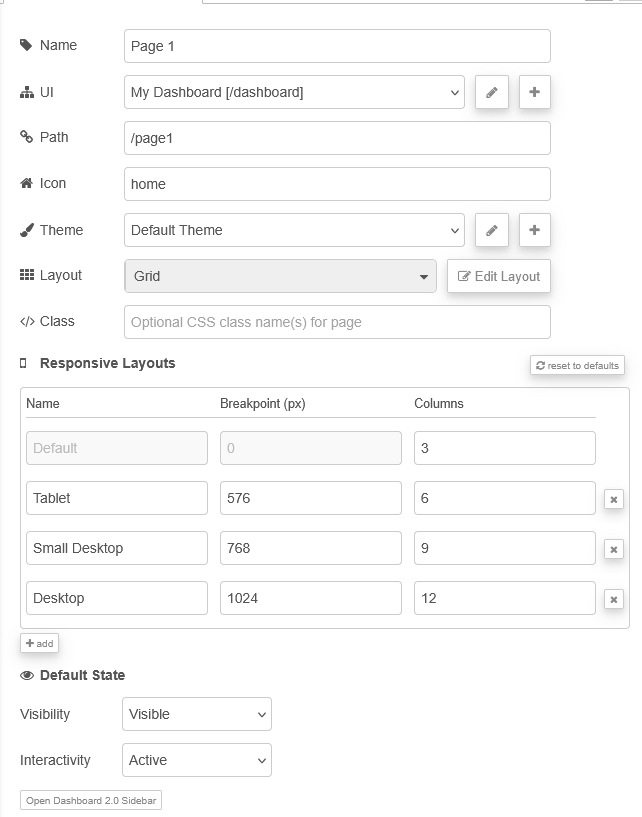Expand the Theme dropdown
This screenshot has height=817, width=642.
point(294,230)
